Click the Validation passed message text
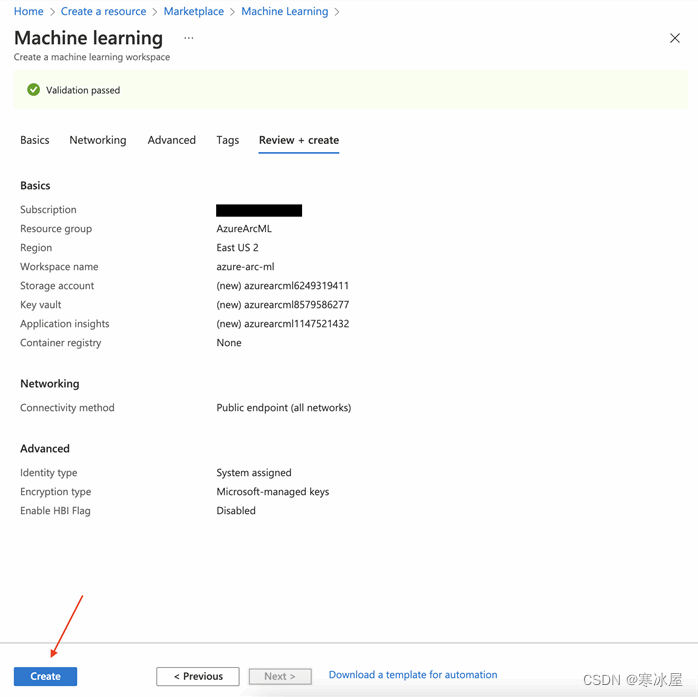 tap(83, 90)
